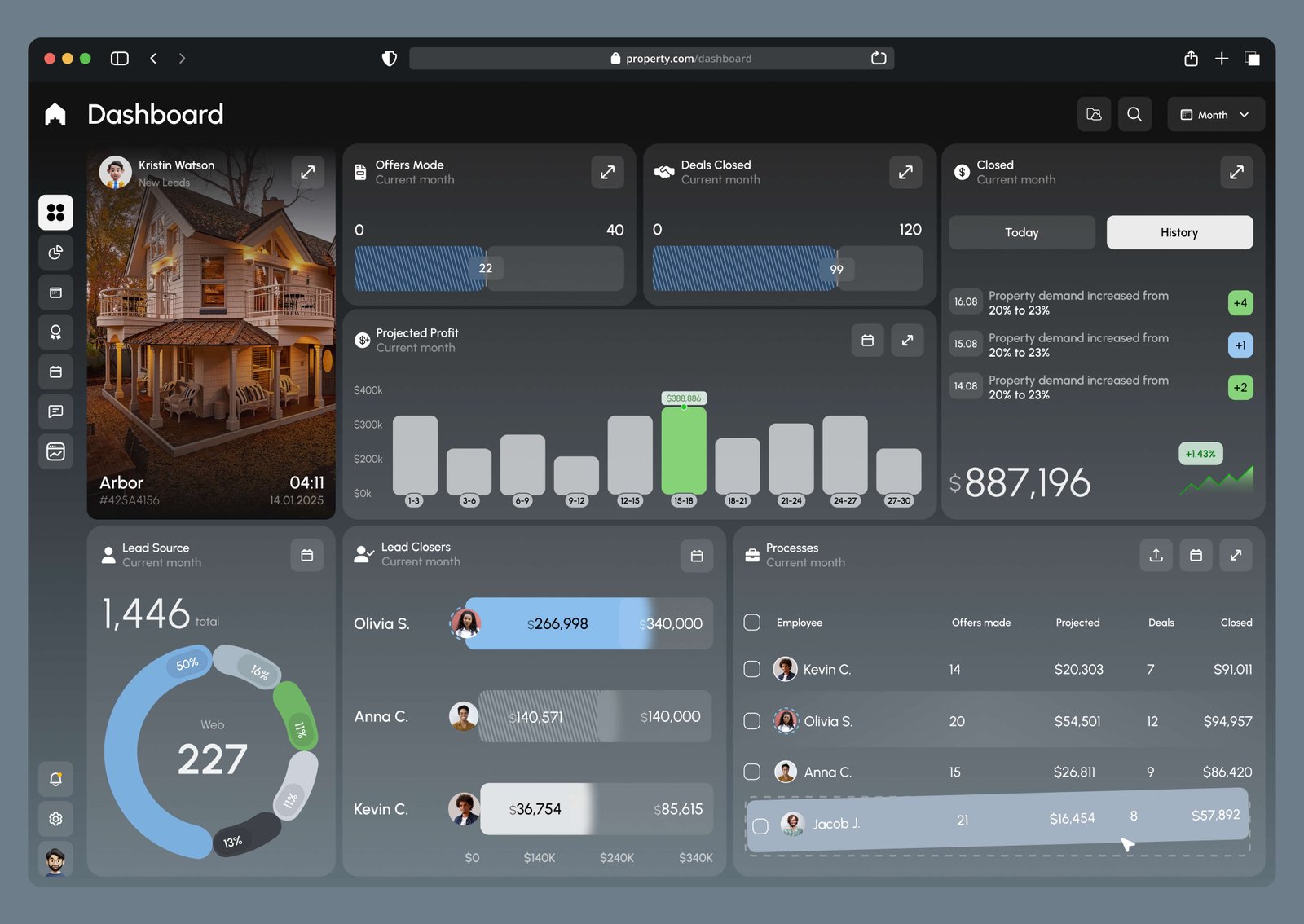Open calendar picker in Processes
Screen dimensions: 1304x924
[1196, 555]
